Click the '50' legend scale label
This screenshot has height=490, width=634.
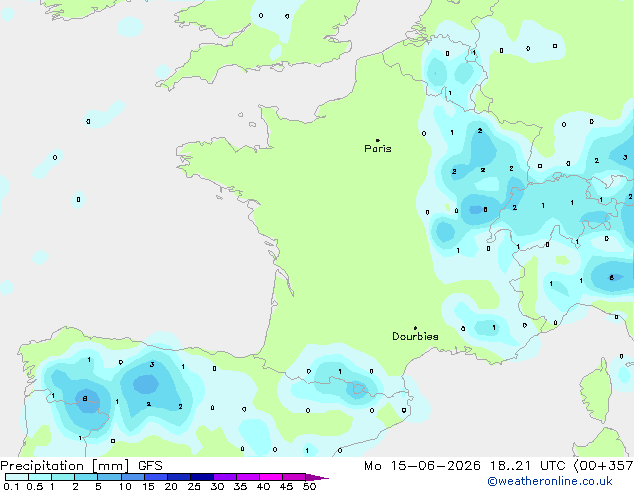coord(309,486)
